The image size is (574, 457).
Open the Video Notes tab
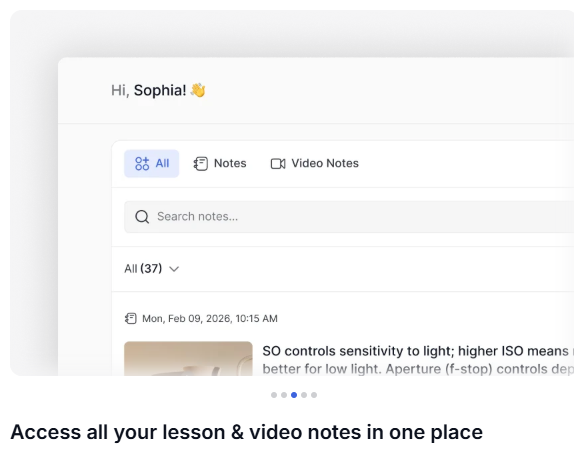pos(315,164)
